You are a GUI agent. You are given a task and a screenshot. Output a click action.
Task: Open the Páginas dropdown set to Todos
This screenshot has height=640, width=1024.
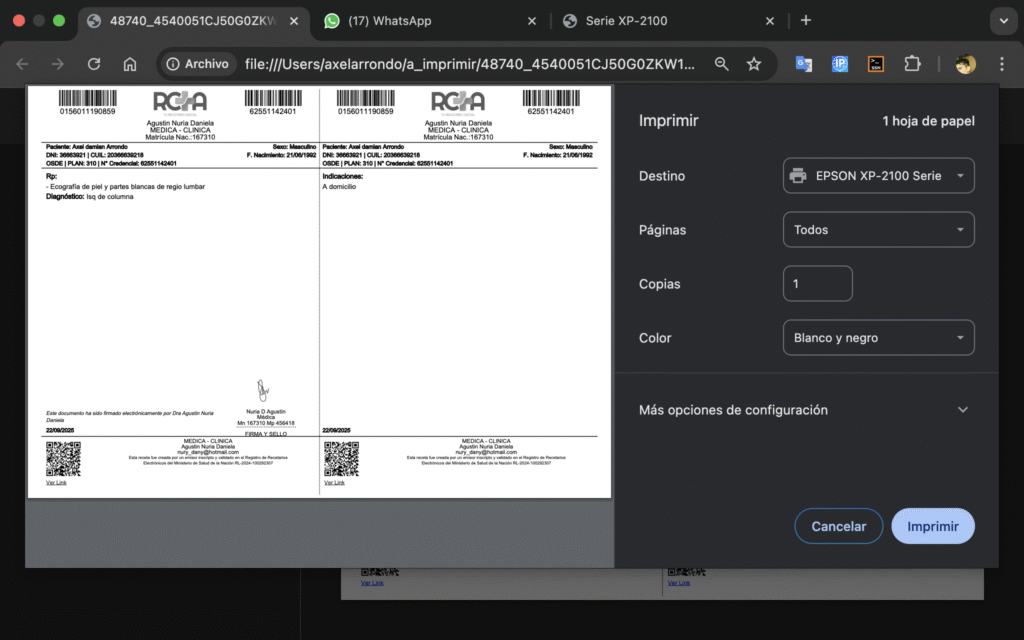[x=878, y=230]
